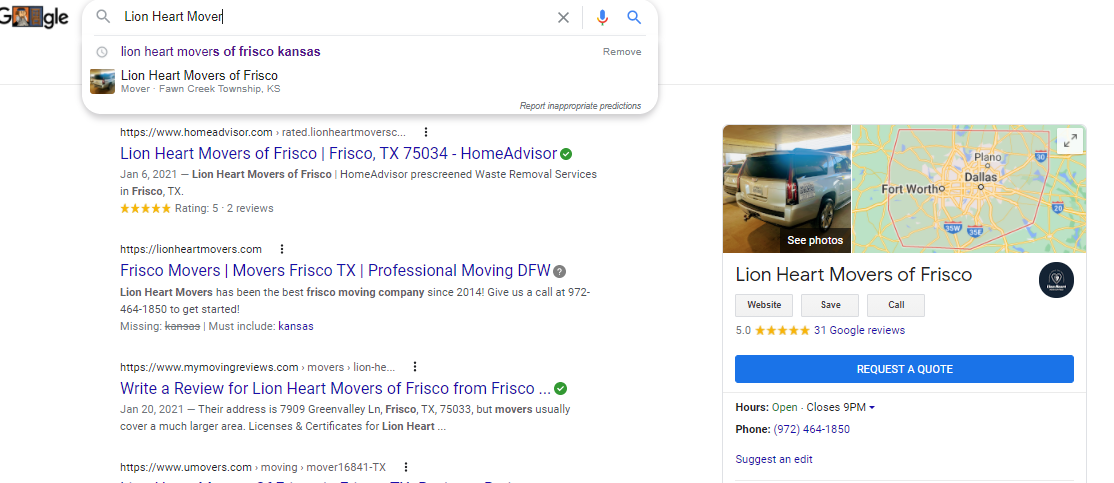Click URL text 'https://www.homeadvisor.com'
This screenshot has height=483, width=1114.
(x=196, y=132)
